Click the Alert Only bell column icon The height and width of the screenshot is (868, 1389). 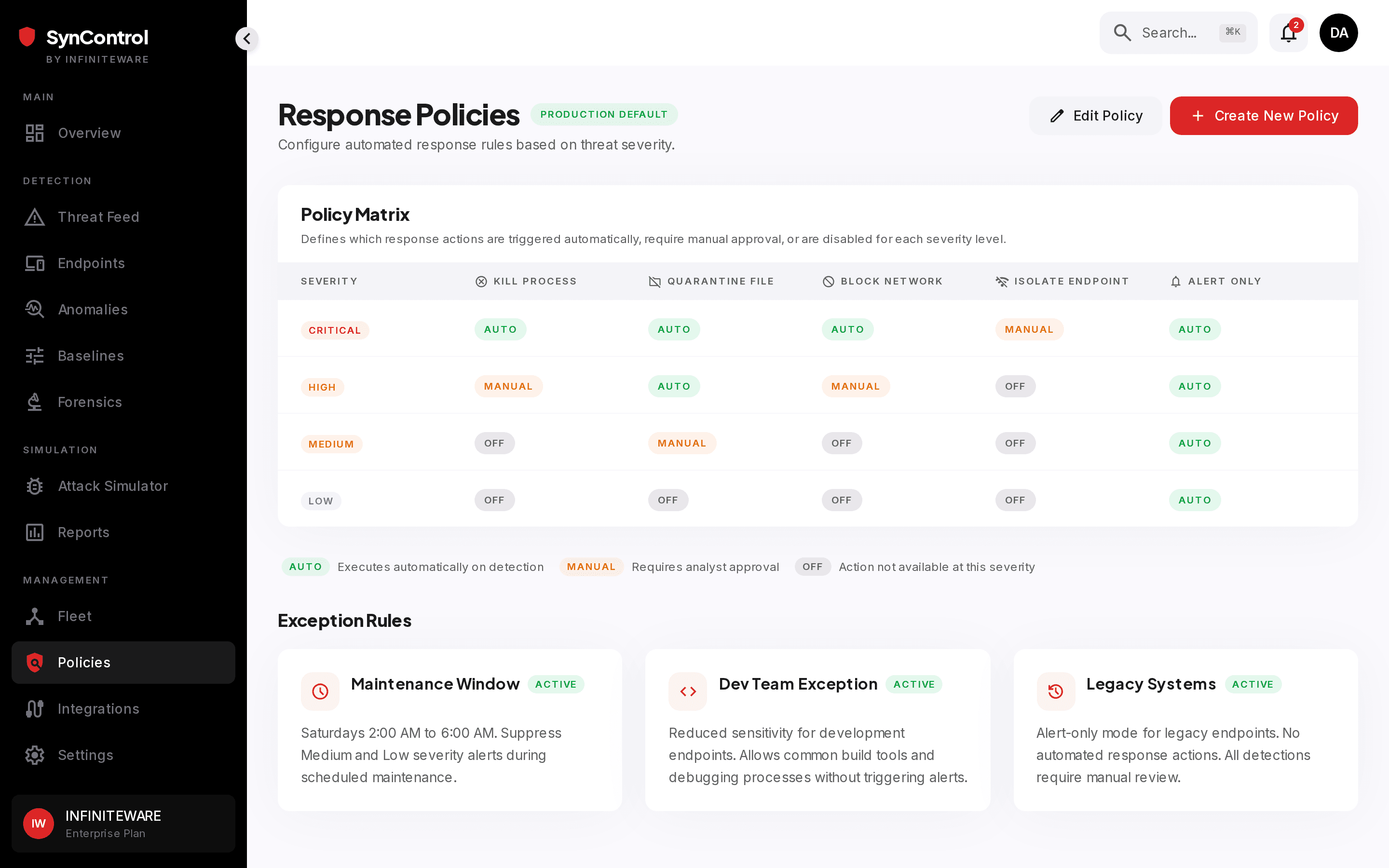tap(1175, 281)
